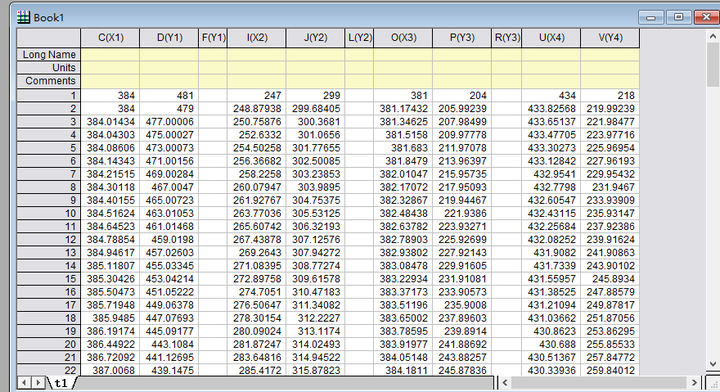720x392 pixels.
Task: Select the V(Y4) column header
Action: (610, 38)
